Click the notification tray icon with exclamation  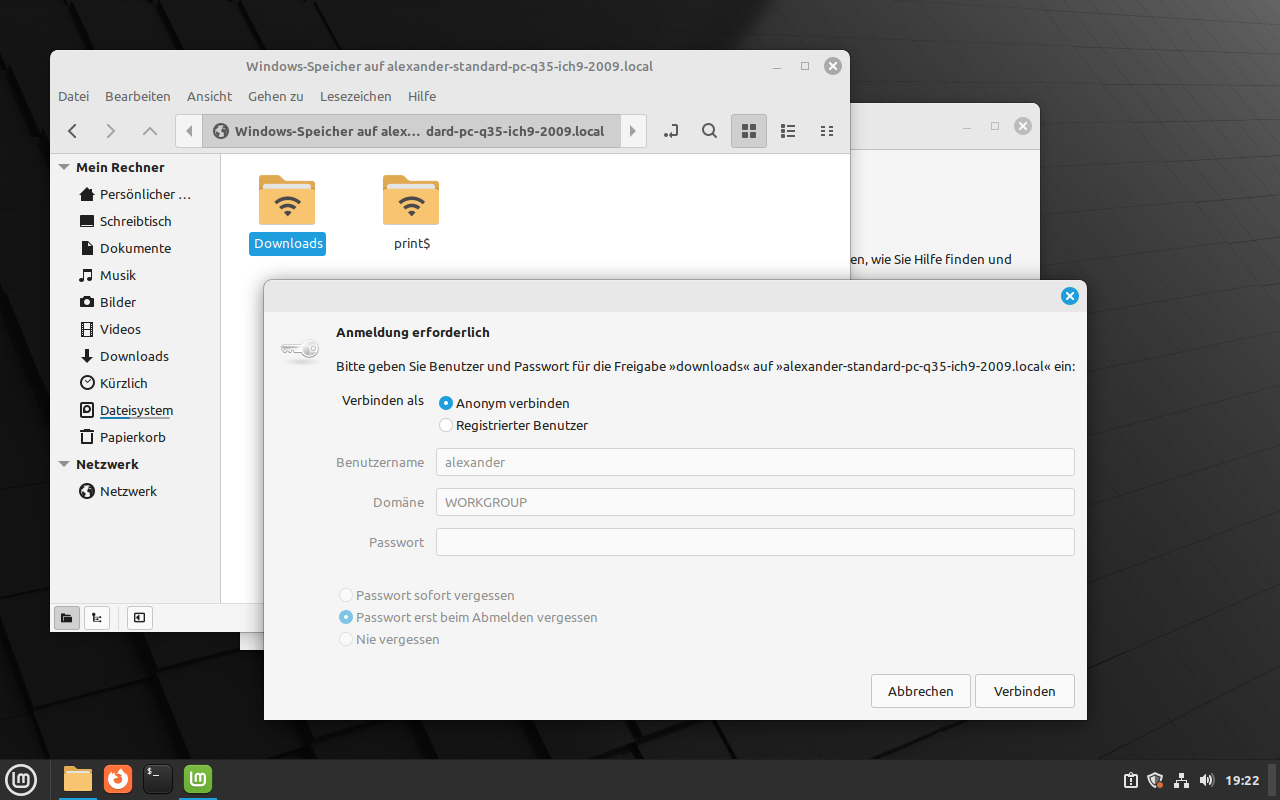pos(1130,780)
